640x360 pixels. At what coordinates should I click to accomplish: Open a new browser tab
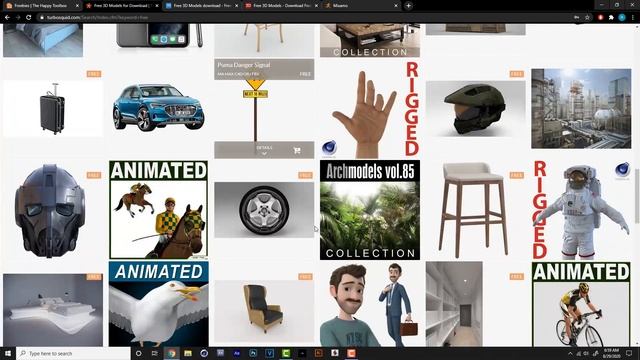(x=408, y=6)
